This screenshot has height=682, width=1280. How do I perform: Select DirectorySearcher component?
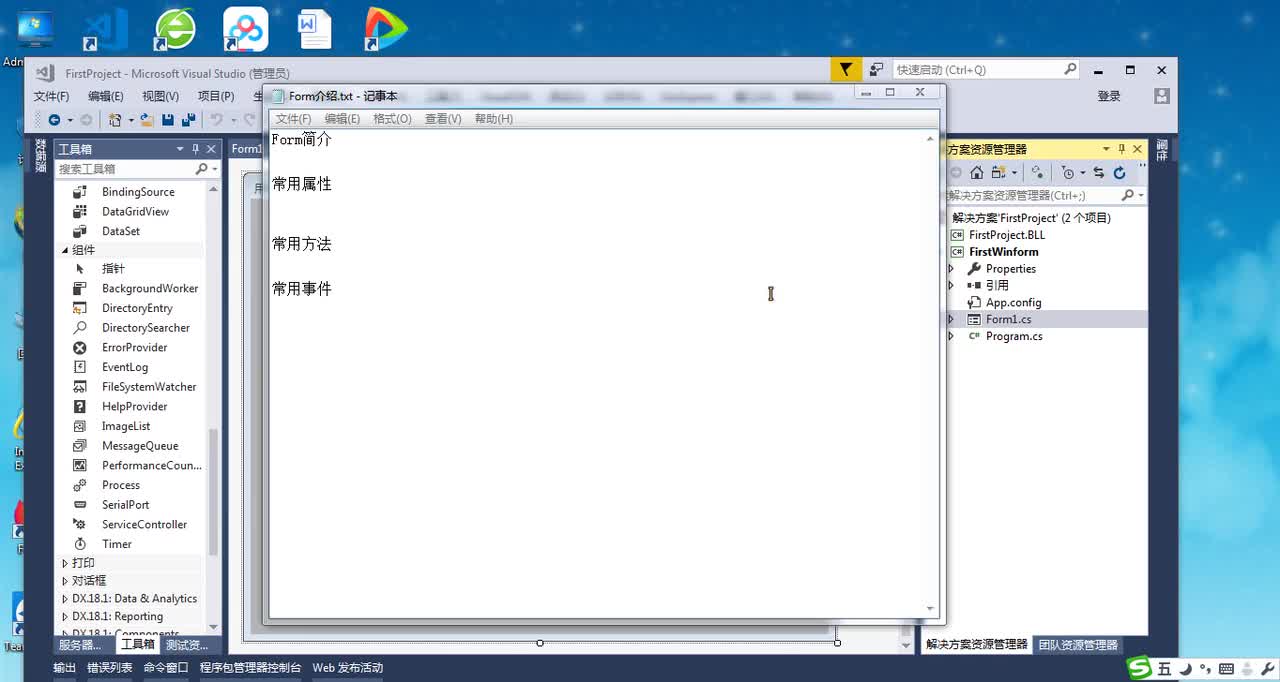click(x=145, y=328)
